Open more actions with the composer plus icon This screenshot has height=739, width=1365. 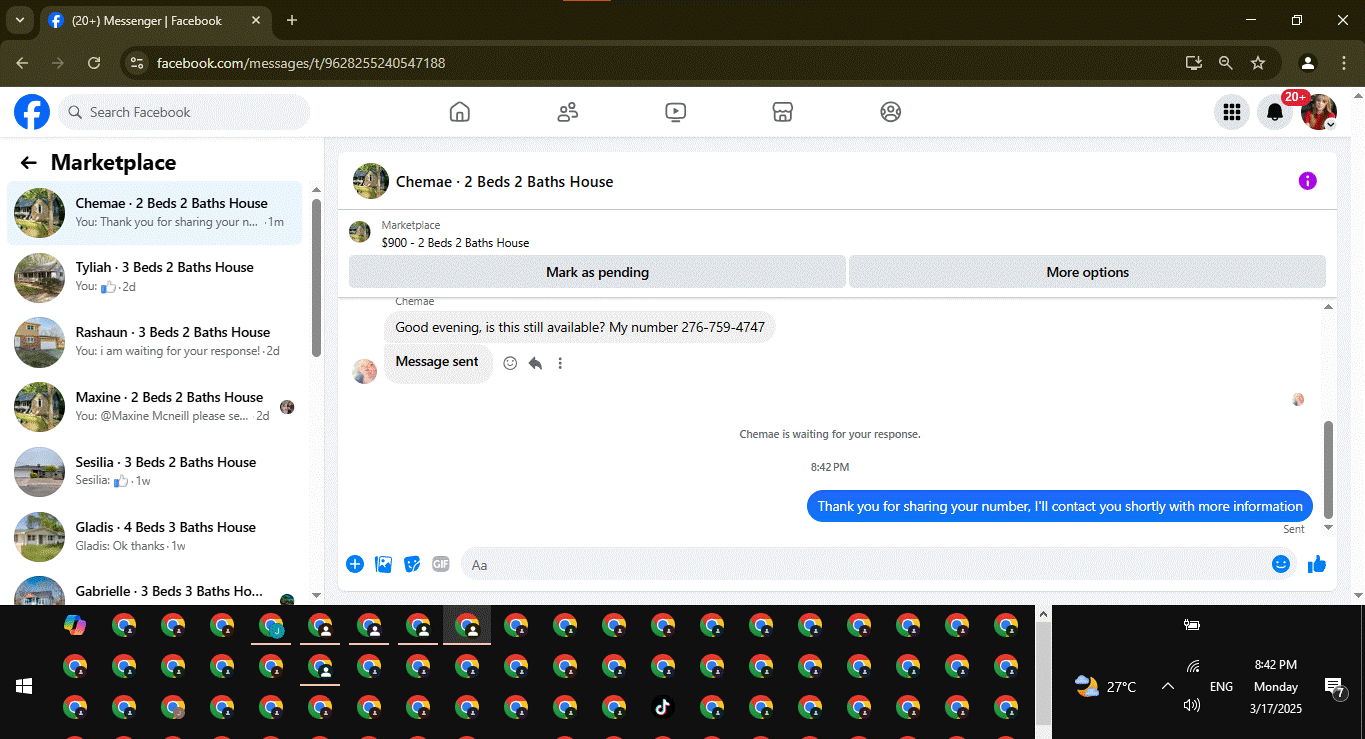click(355, 564)
